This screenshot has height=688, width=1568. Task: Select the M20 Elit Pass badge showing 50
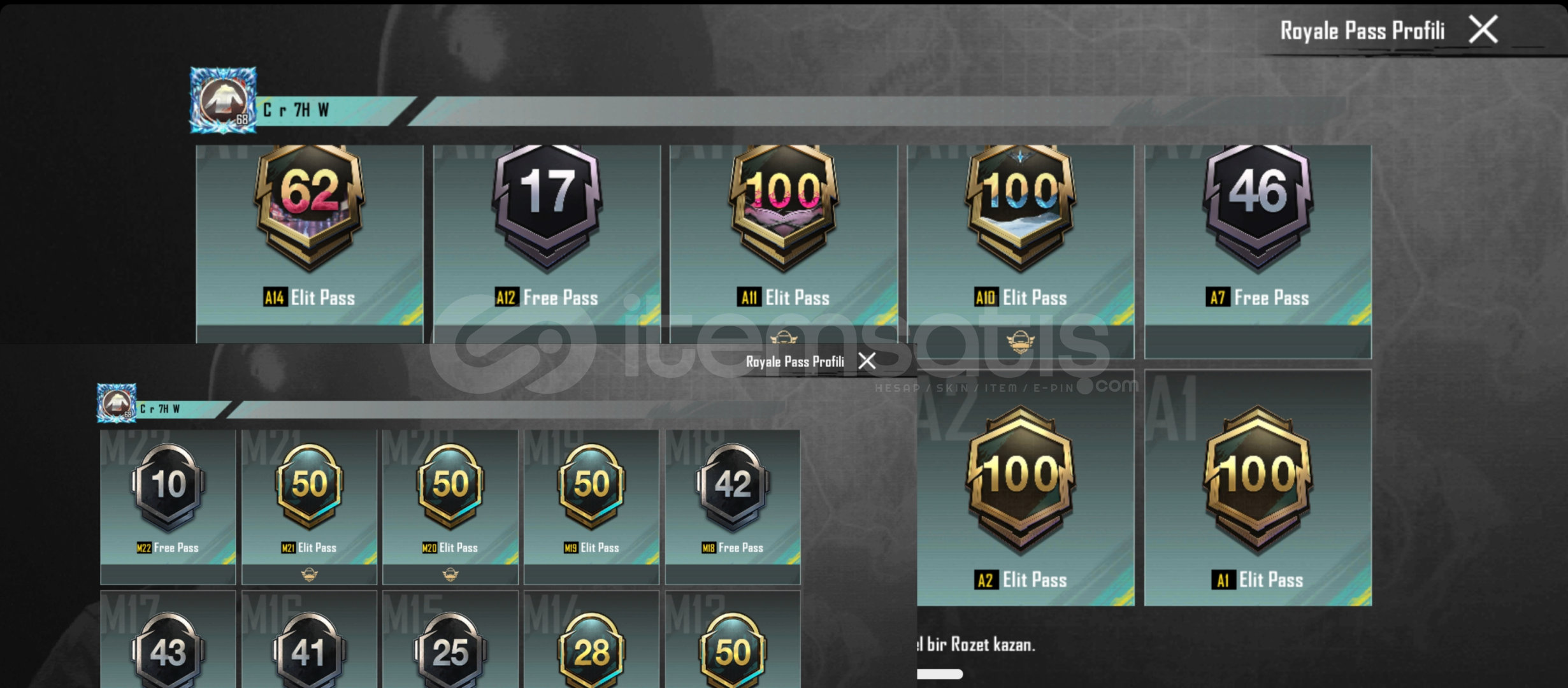450,507
